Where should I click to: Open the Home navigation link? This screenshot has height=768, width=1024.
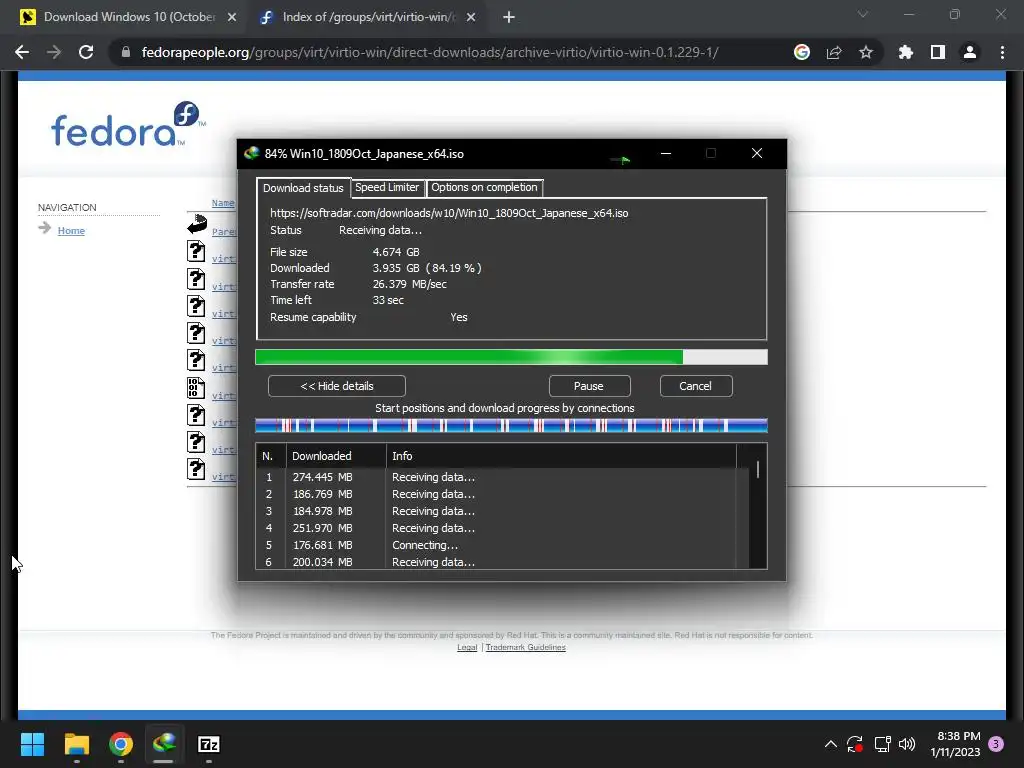(x=71, y=231)
